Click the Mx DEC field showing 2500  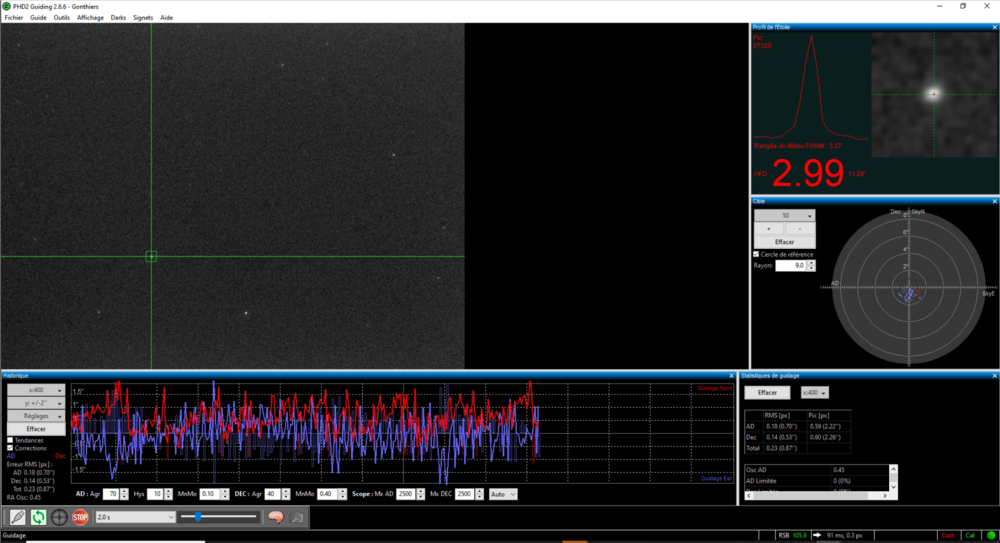pyautogui.click(x=464, y=495)
